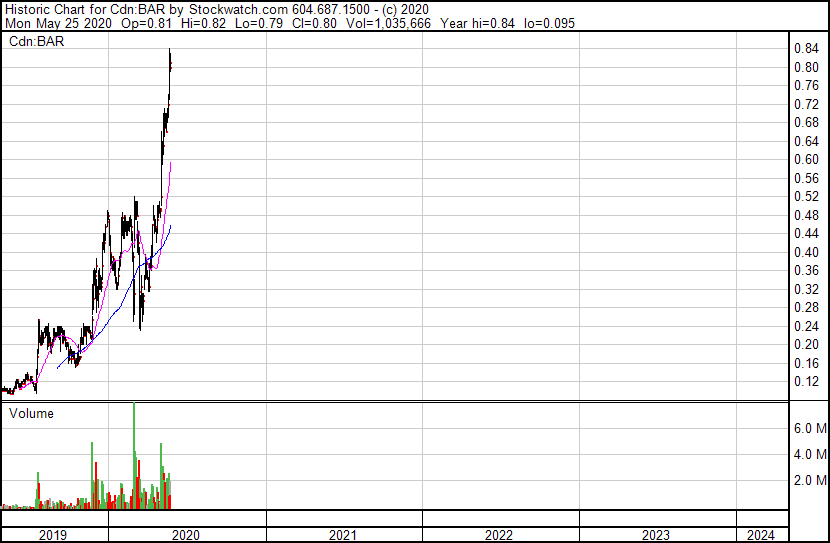The image size is (830, 543).
Task: Click the 6.0 M volume axis label
Action: point(809,428)
